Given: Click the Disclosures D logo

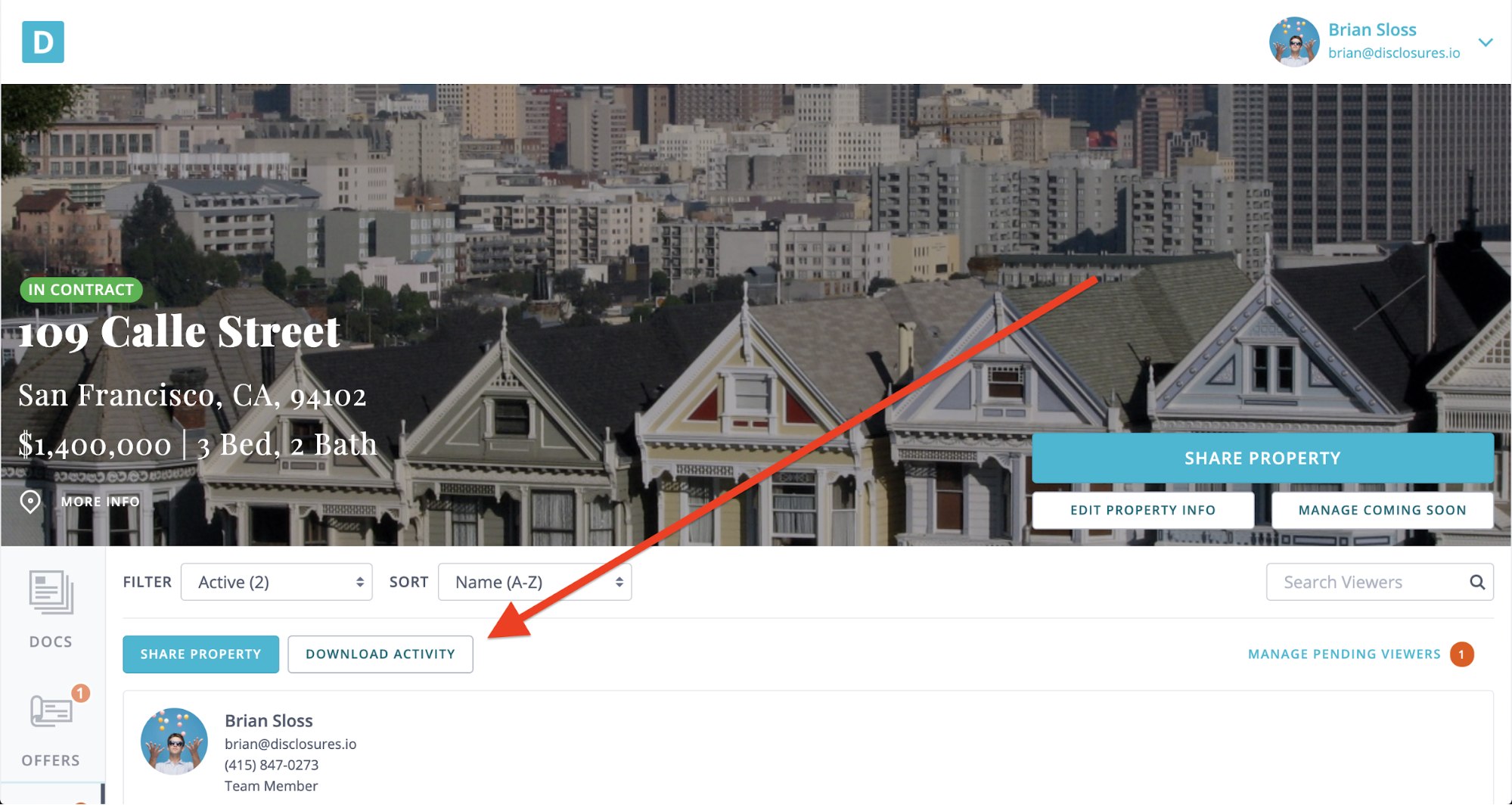Looking at the screenshot, I should tap(43, 42).
